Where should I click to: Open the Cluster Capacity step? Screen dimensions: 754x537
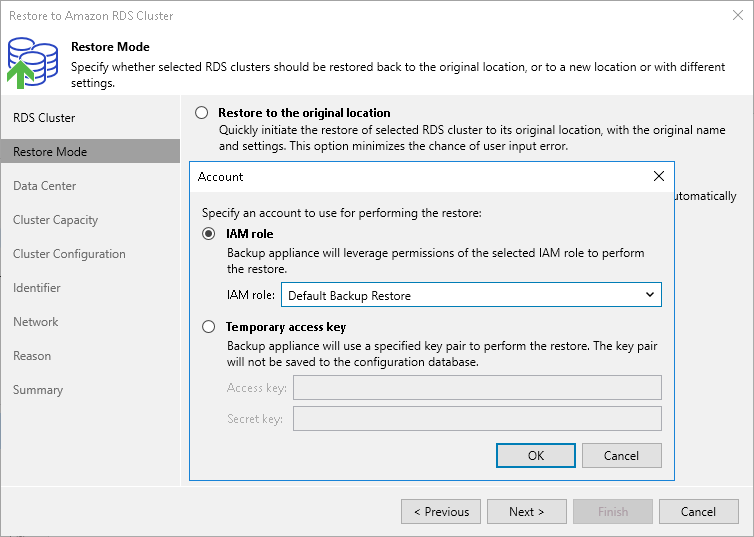pos(55,220)
